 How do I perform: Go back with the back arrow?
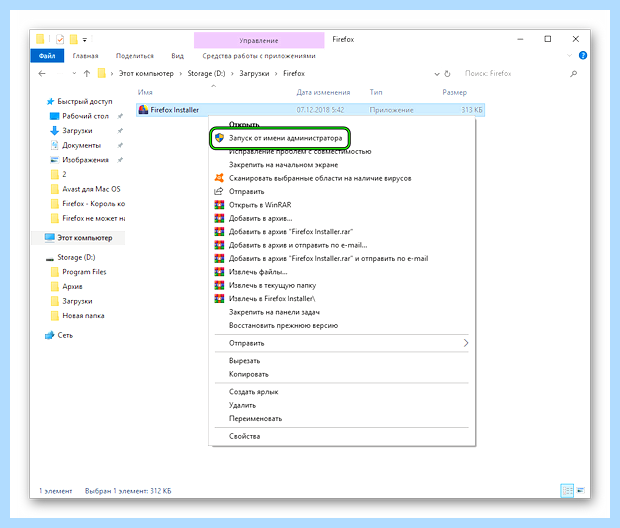click(x=42, y=74)
